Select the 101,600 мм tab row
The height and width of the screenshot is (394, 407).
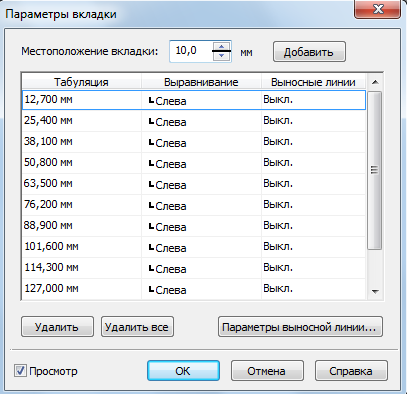[x=194, y=246]
